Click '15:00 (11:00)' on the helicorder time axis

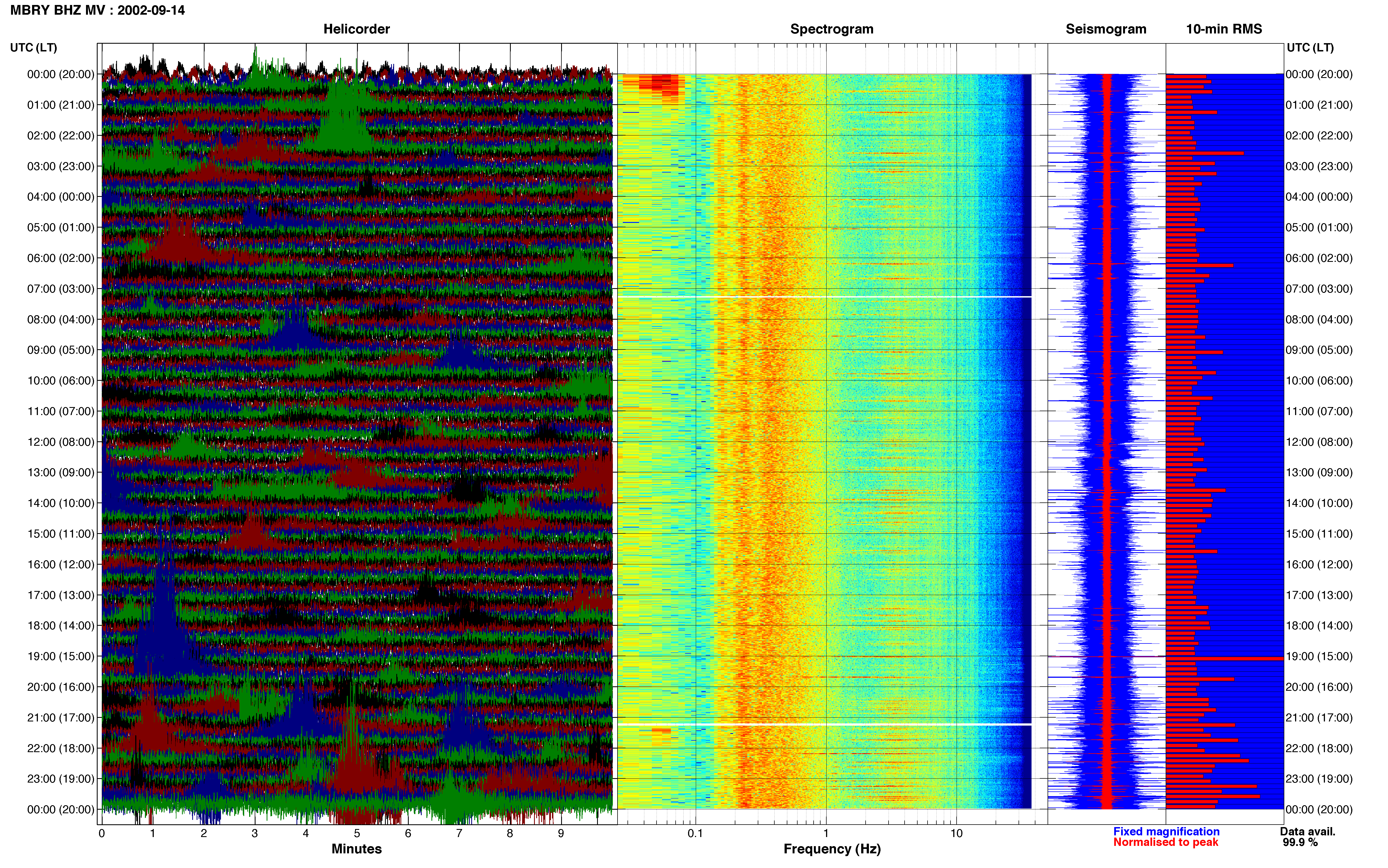(x=61, y=534)
